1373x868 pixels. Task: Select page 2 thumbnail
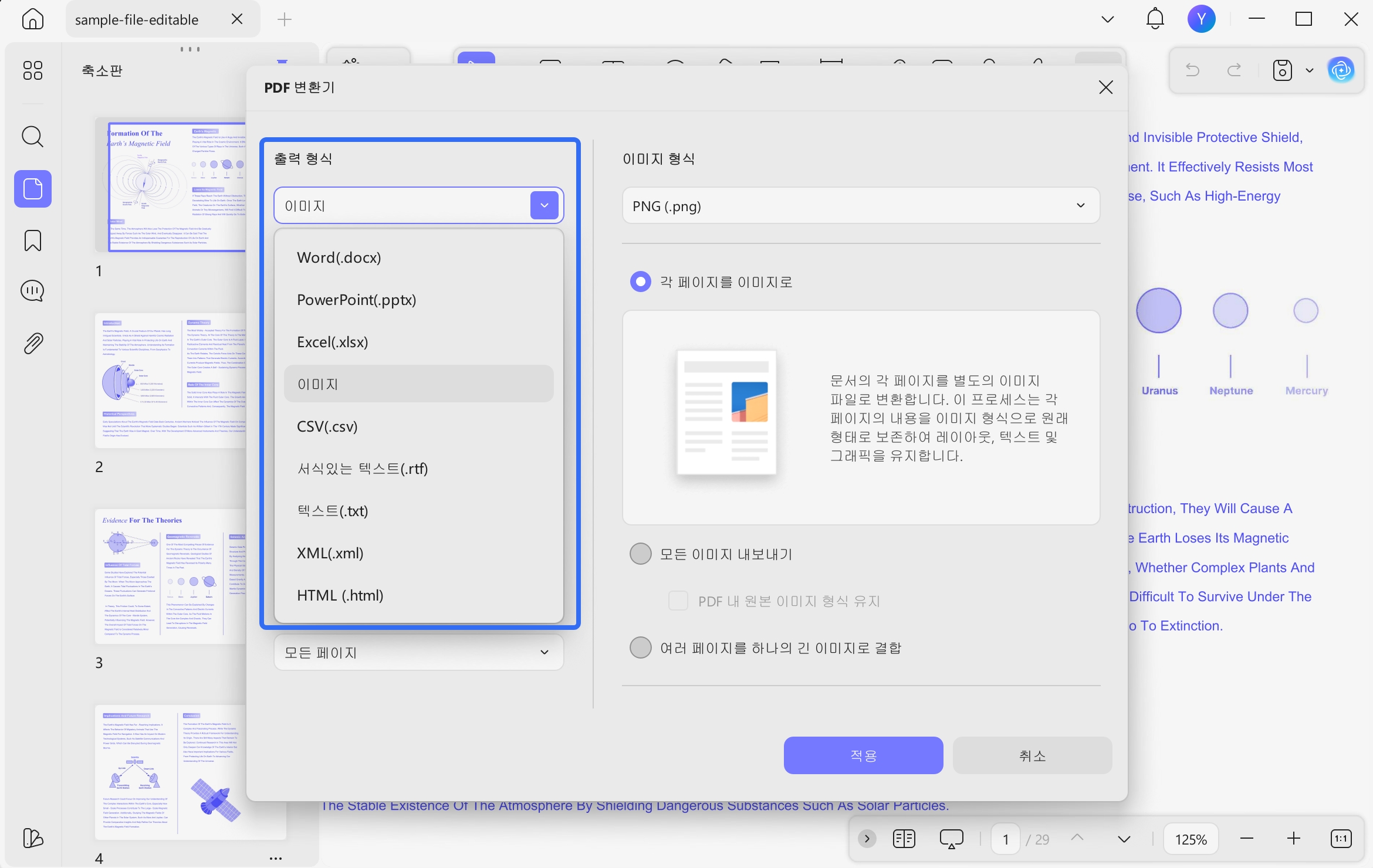pos(171,381)
